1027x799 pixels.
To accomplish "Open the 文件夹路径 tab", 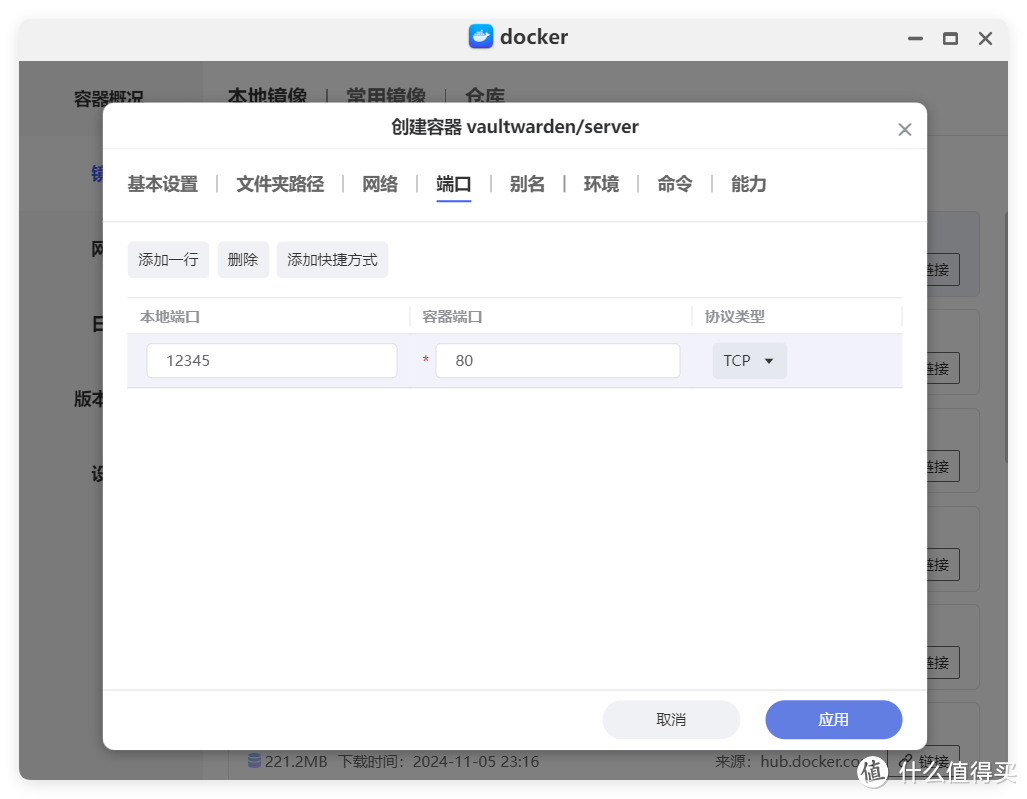I will click(x=280, y=184).
